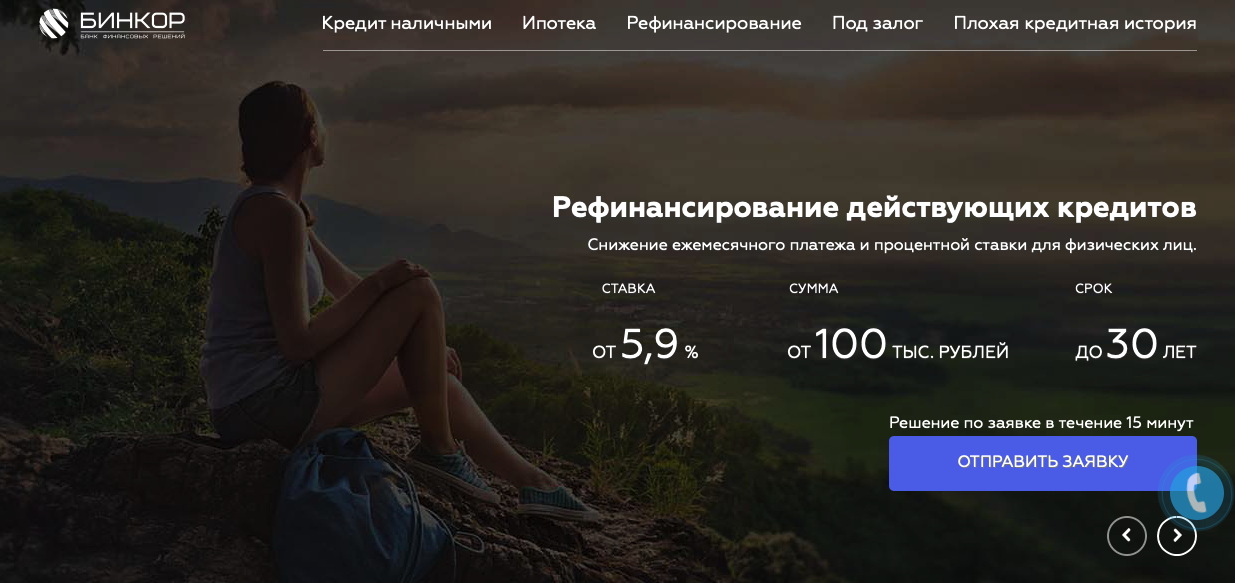
Task: Click the Рефинансирование действующих кредитов headline
Action: pyautogui.click(x=874, y=208)
